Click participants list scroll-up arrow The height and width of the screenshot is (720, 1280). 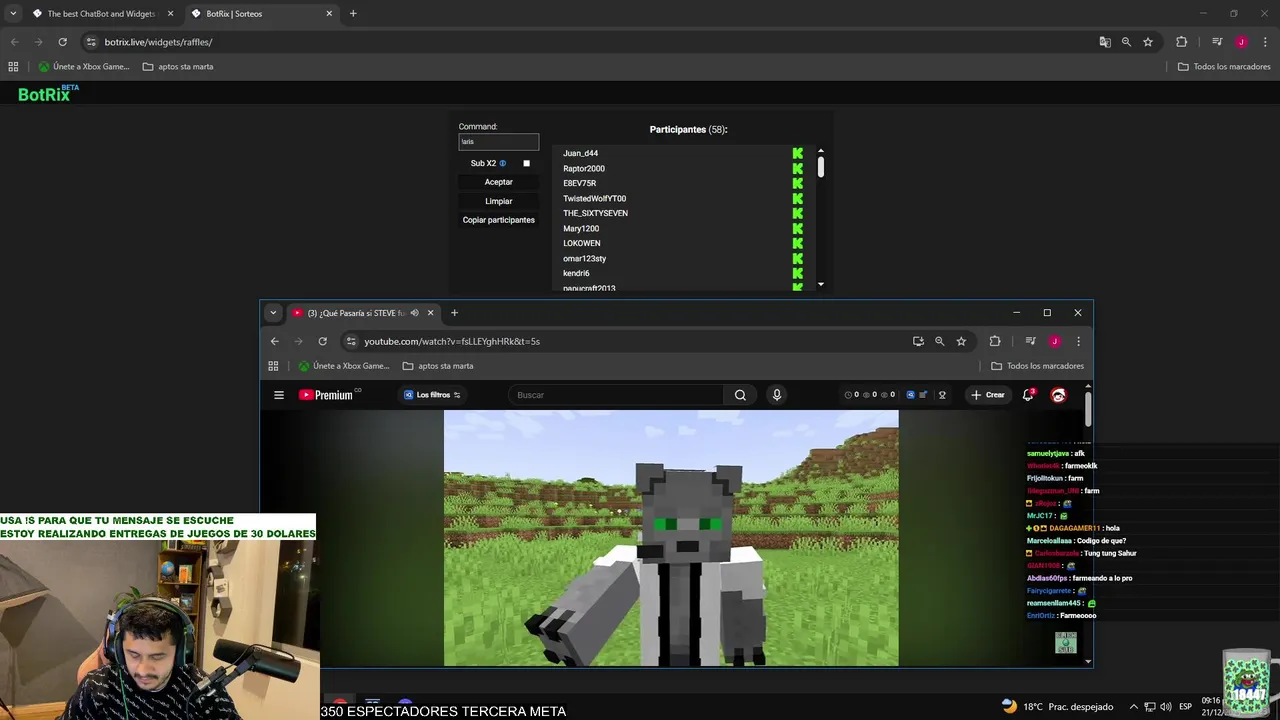click(821, 151)
